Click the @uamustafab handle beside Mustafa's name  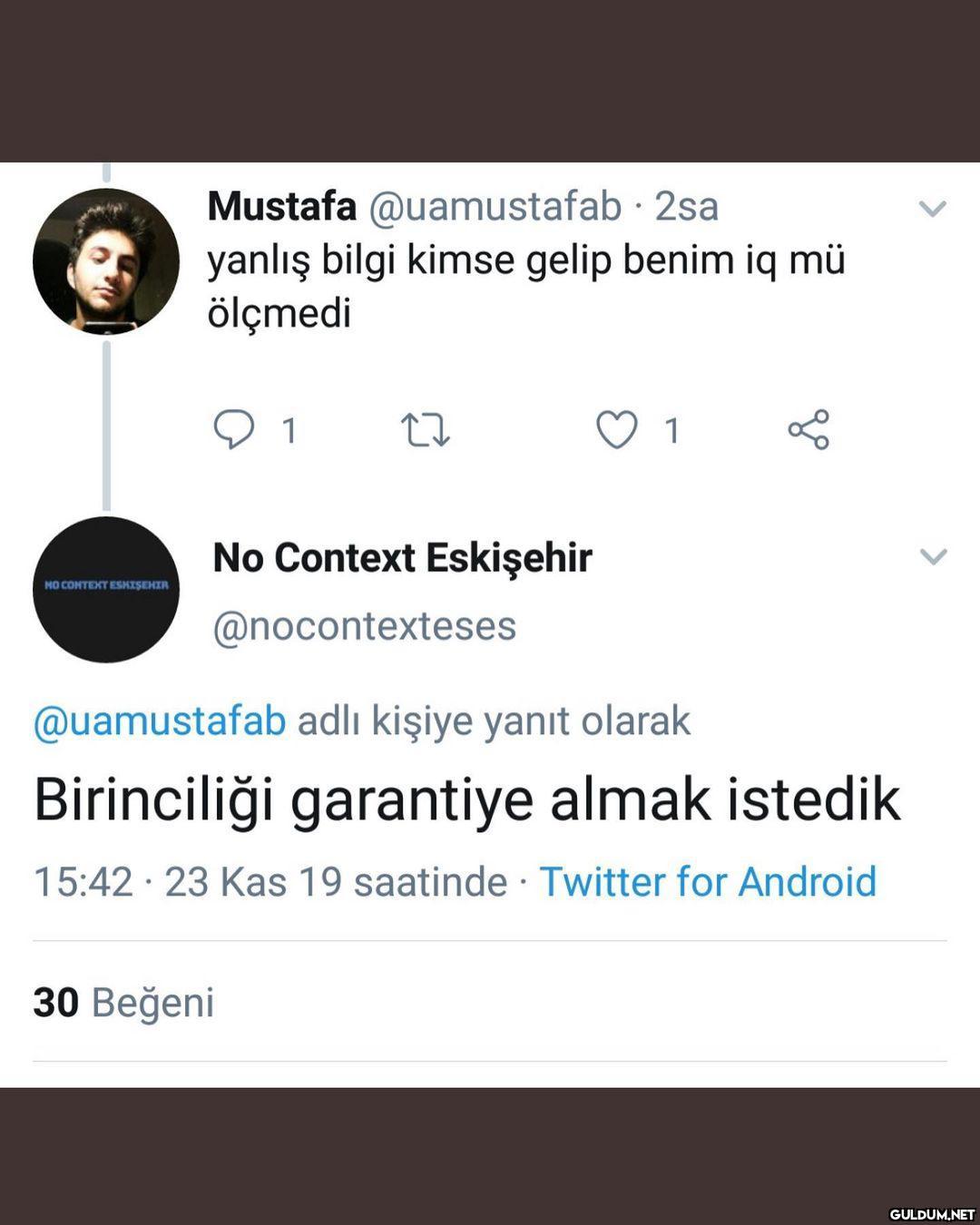click(x=495, y=207)
